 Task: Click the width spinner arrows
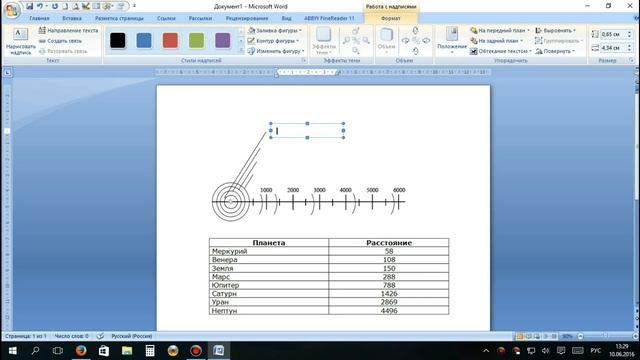pyautogui.click(x=629, y=48)
